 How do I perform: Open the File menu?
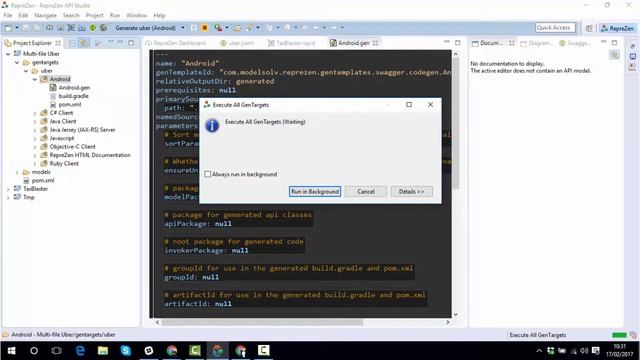coord(8,15)
